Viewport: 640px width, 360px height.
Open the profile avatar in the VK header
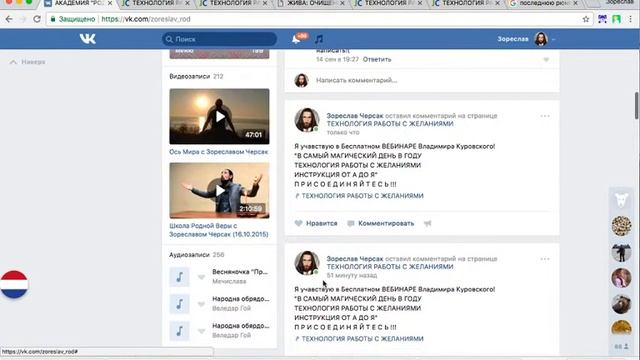541,39
